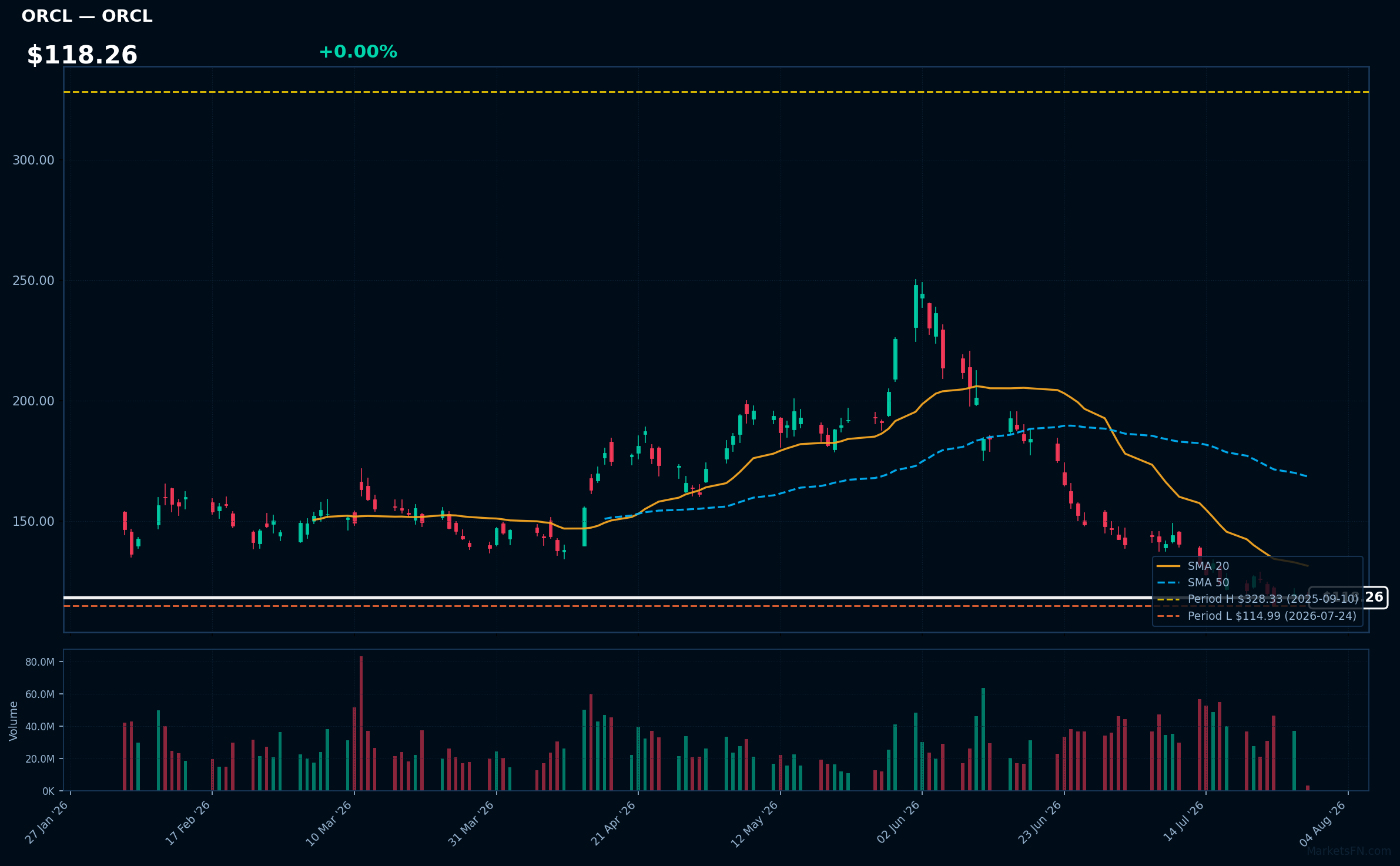Click the 27 Jan '26 date label
Viewport: 1400px width, 866px height.
coord(47,823)
